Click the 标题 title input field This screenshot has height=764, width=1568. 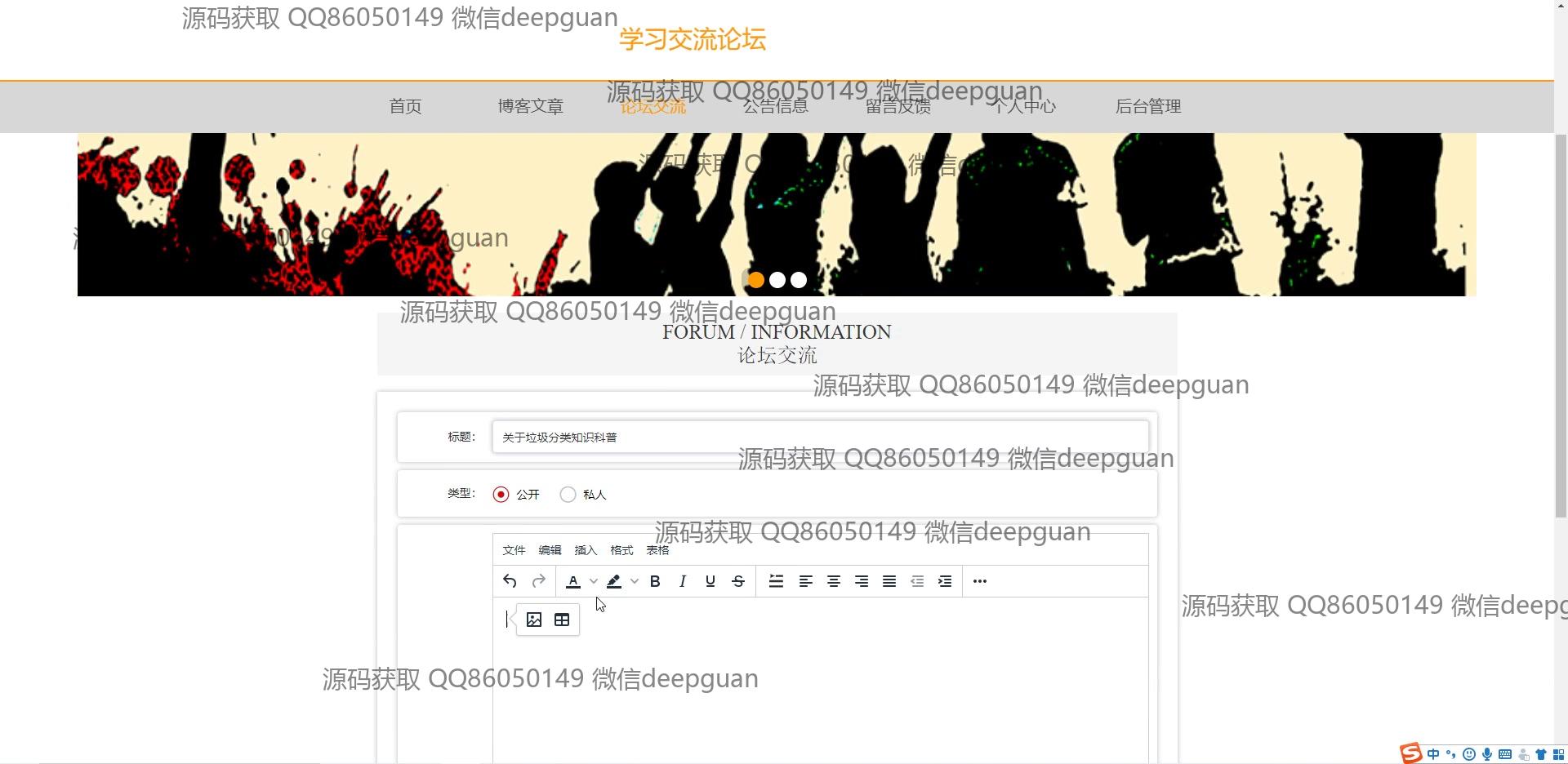pyautogui.click(x=820, y=437)
